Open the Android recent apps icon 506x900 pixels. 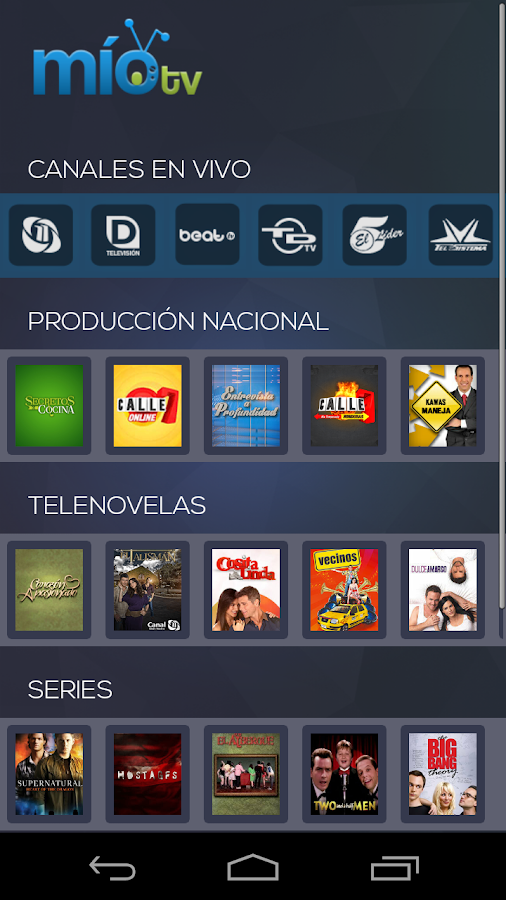(x=395, y=867)
